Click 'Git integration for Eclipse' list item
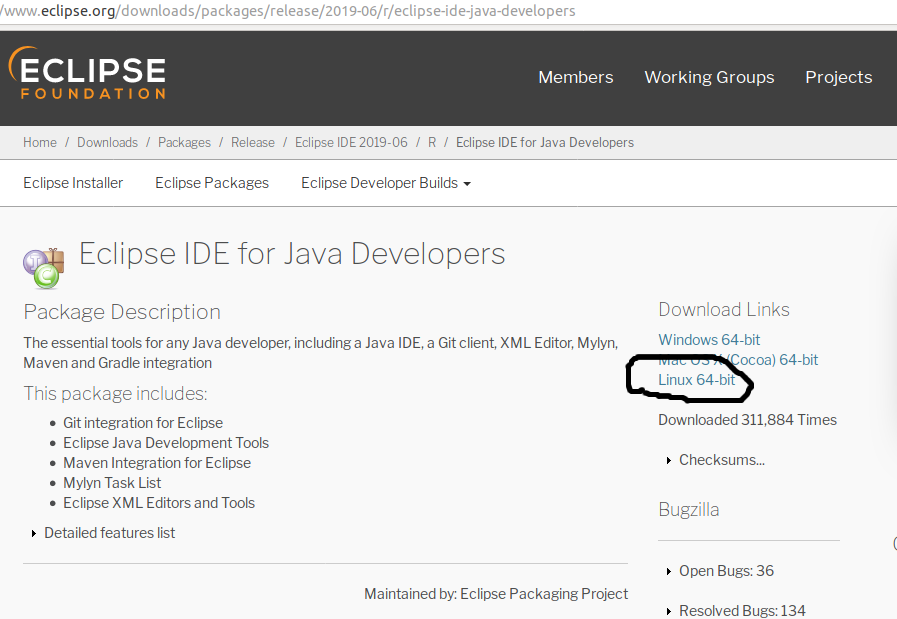 143,423
